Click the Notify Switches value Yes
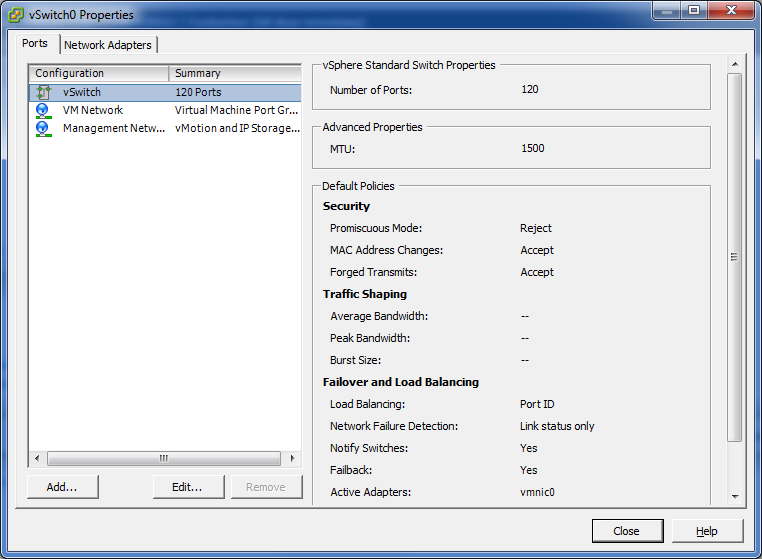The height and width of the screenshot is (559, 762). point(528,448)
